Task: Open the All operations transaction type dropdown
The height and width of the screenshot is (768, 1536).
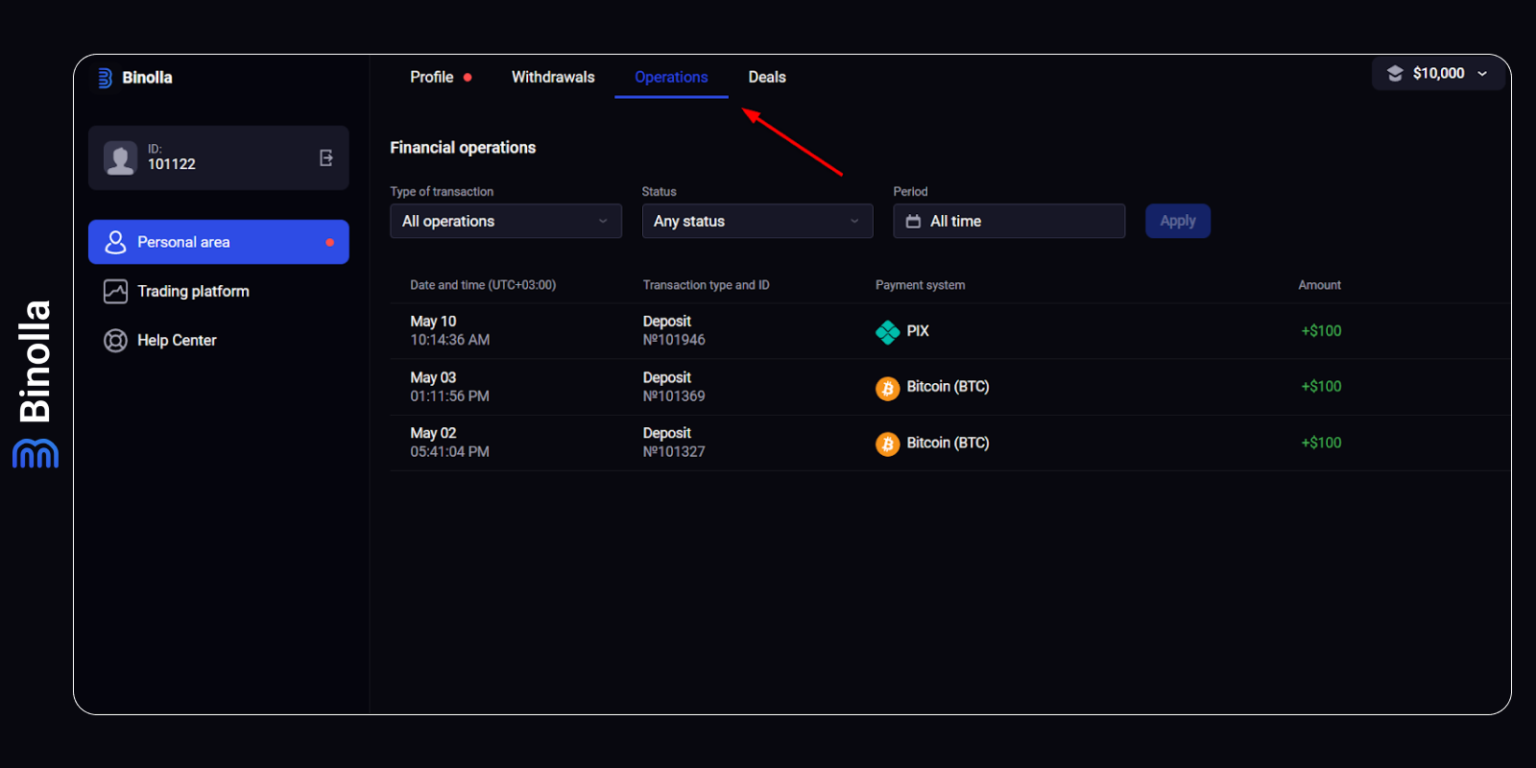Action: point(505,220)
